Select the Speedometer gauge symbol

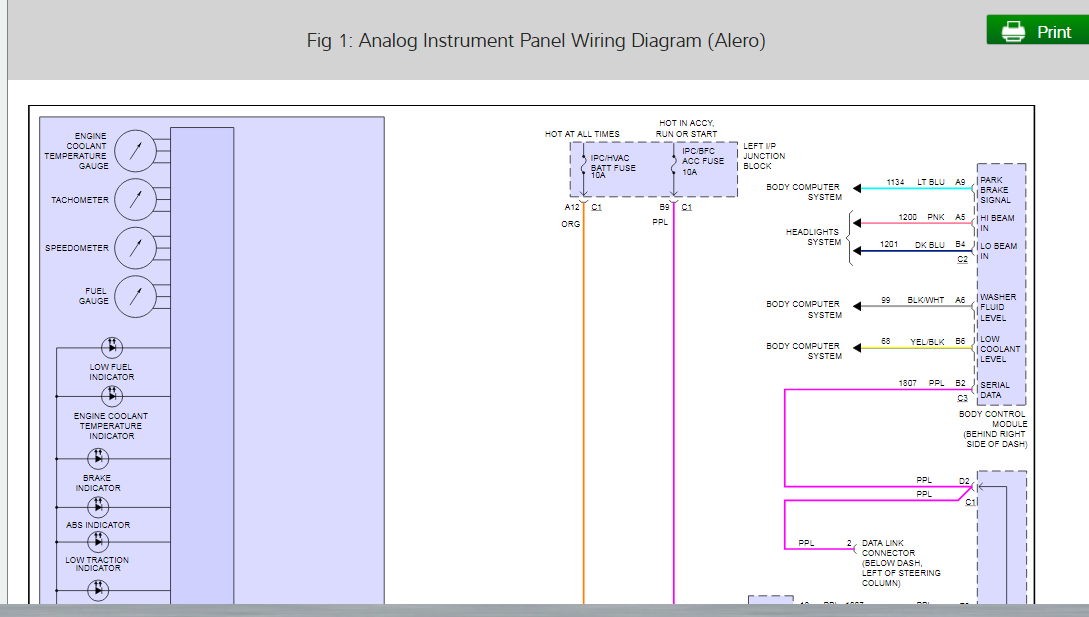tap(135, 248)
